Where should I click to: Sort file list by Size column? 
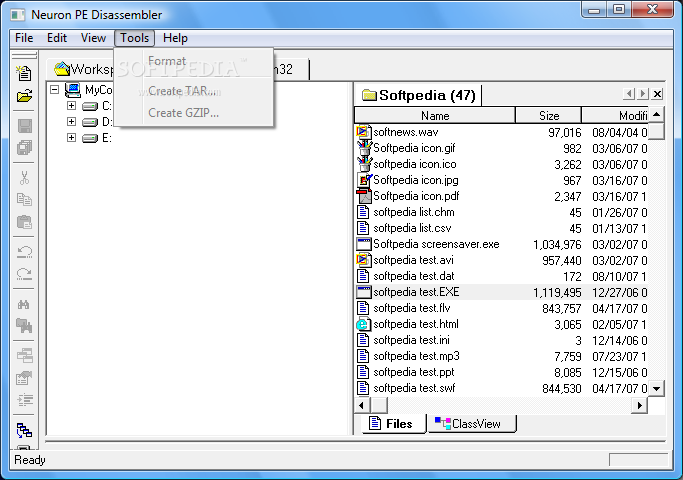(x=548, y=115)
